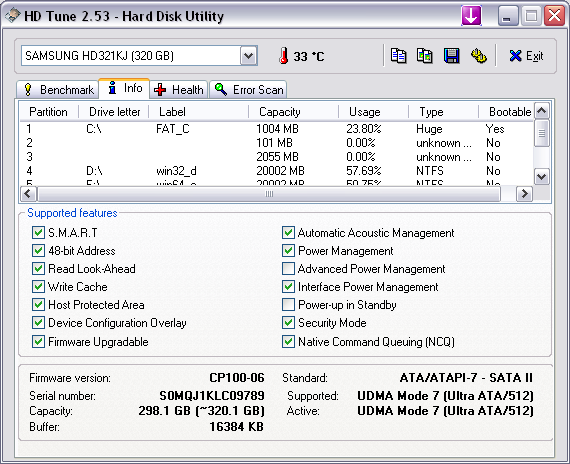This screenshot has height=464, width=570.
Task: Click the blue floppy disk save icon
Action: 451,56
